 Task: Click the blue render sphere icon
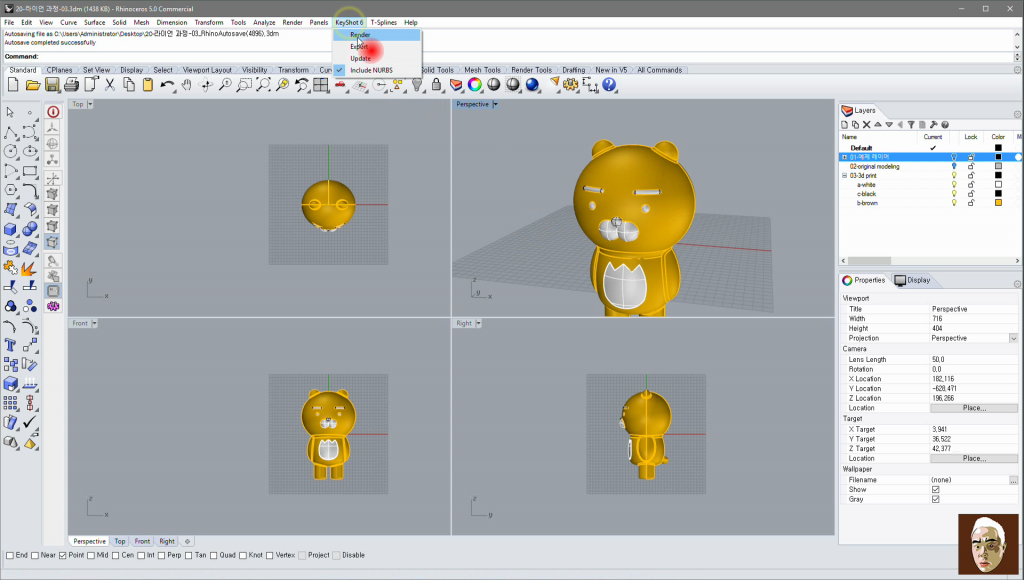point(532,85)
